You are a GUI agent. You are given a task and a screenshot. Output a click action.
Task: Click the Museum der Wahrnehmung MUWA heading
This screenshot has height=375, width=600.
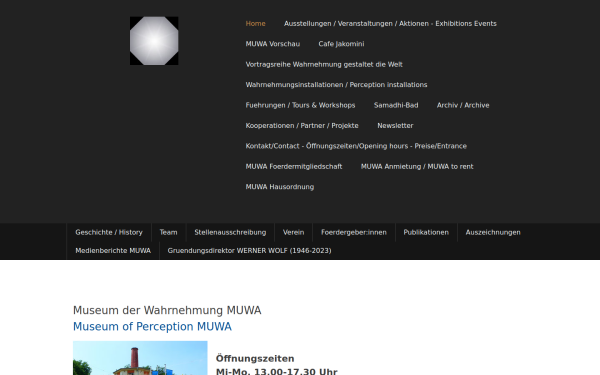tap(167, 310)
